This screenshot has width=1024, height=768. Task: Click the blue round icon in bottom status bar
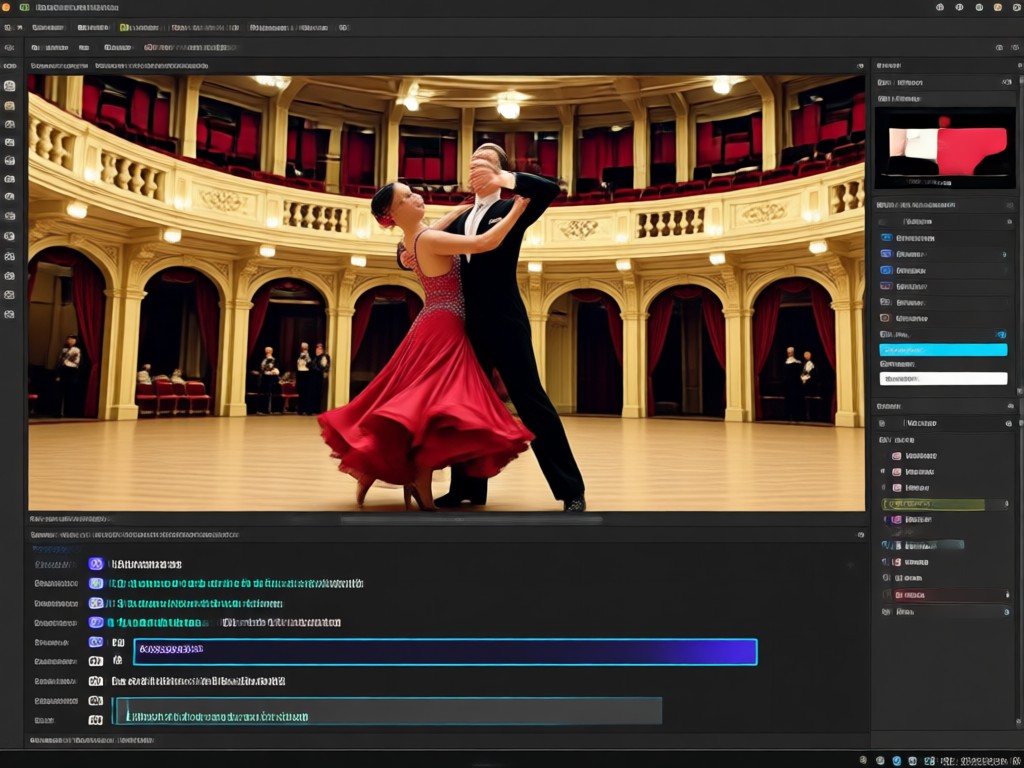coord(897,761)
